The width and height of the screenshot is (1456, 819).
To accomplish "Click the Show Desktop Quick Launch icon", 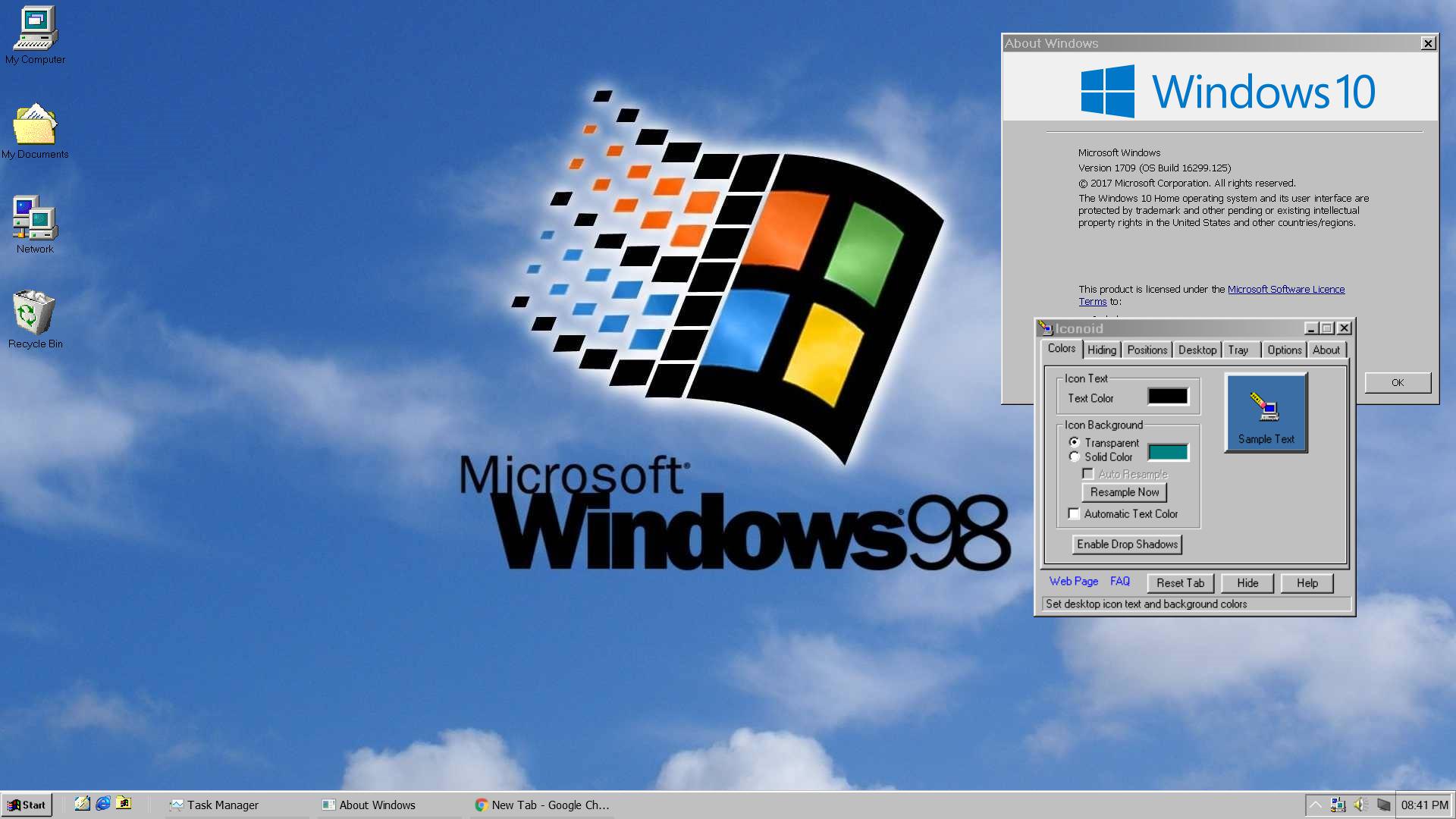I will click(x=83, y=805).
